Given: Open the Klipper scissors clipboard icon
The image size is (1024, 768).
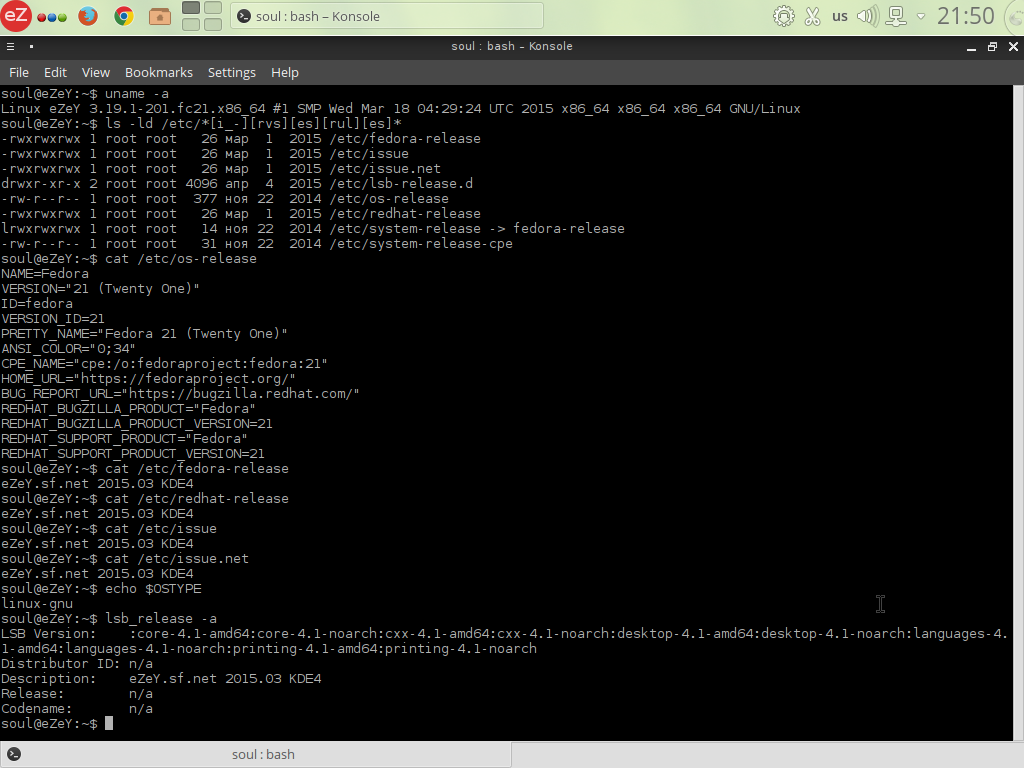Looking at the screenshot, I should click(812, 16).
